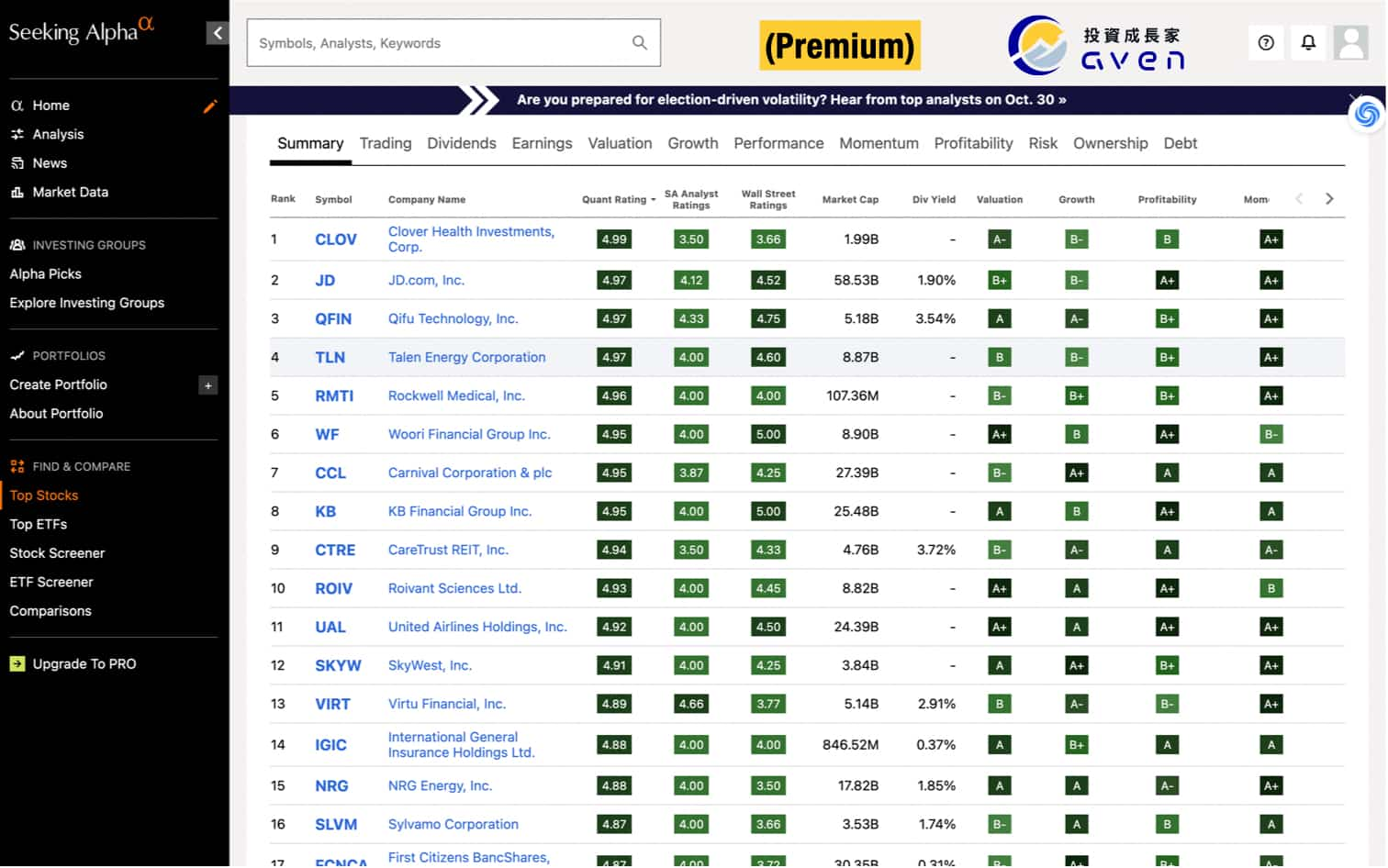The width and height of the screenshot is (1388, 868).
Task: Open the Momentum tab
Action: 879,143
